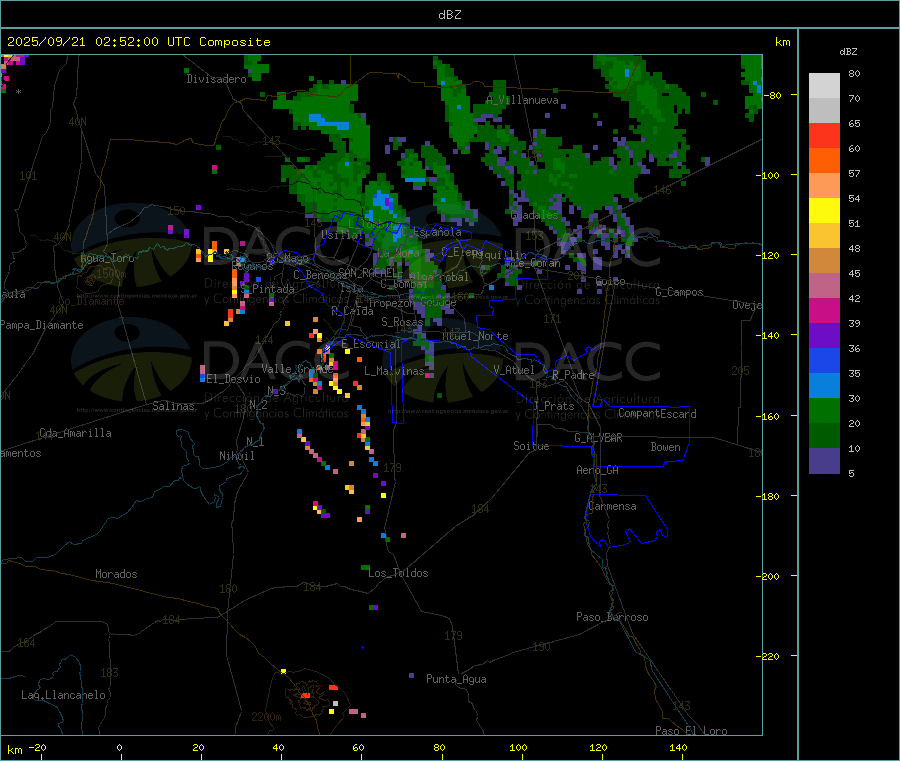
Task: Click the 'Paso_El_Loro' map label
Action: [x=691, y=731]
